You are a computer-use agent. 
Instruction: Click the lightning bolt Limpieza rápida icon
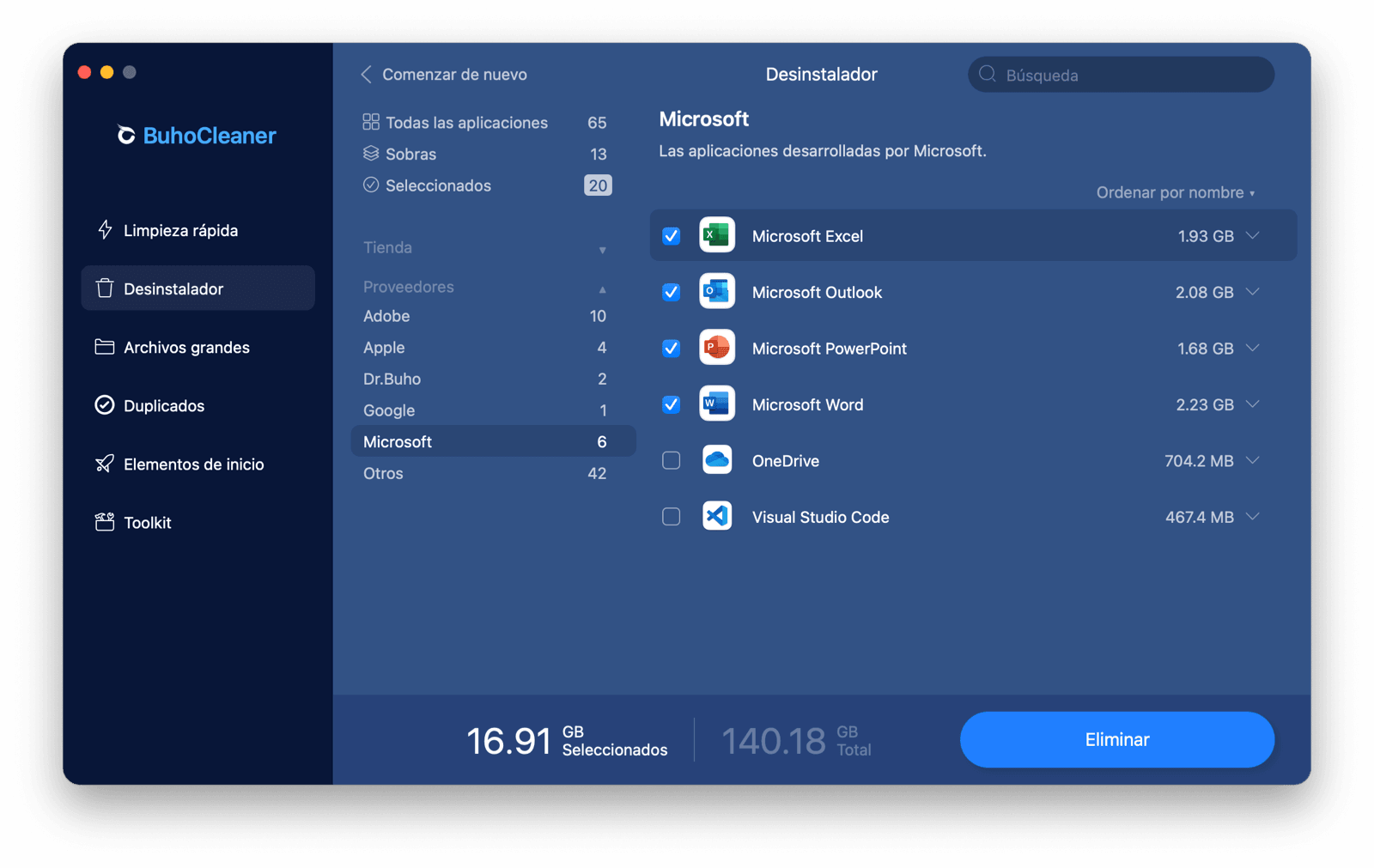(105, 229)
